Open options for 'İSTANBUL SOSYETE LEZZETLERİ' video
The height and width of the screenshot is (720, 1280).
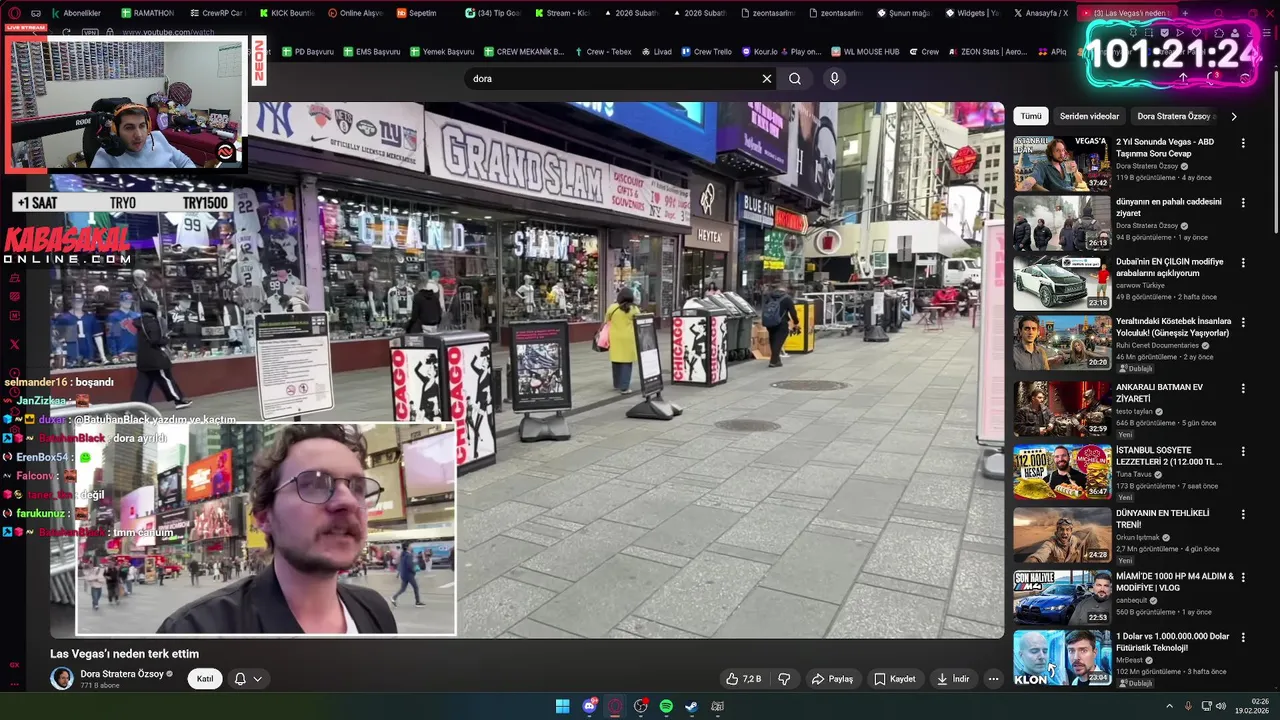(x=1243, y=452)
